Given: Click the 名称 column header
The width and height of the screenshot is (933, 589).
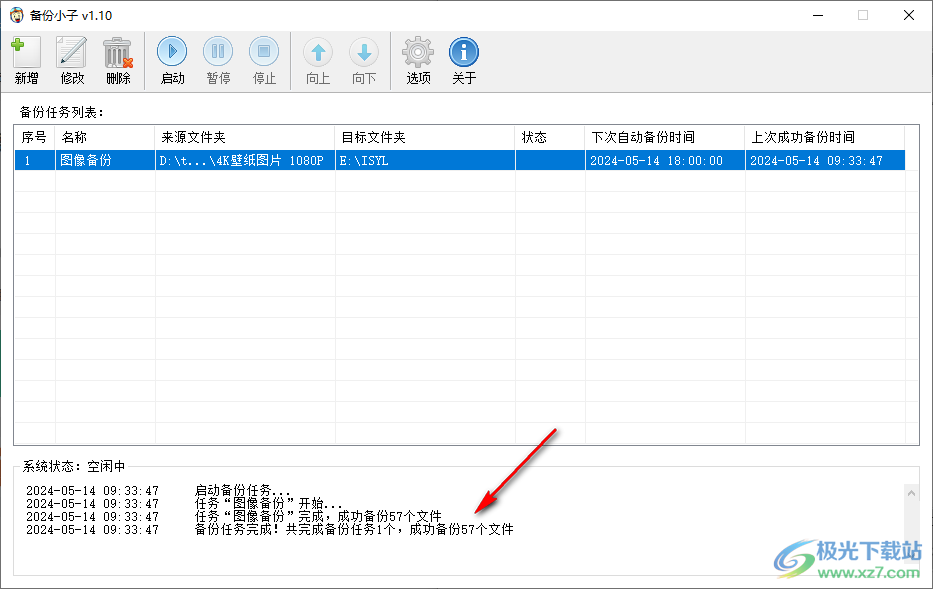Looking at the screenshot, I should click(x=104, y=137).
